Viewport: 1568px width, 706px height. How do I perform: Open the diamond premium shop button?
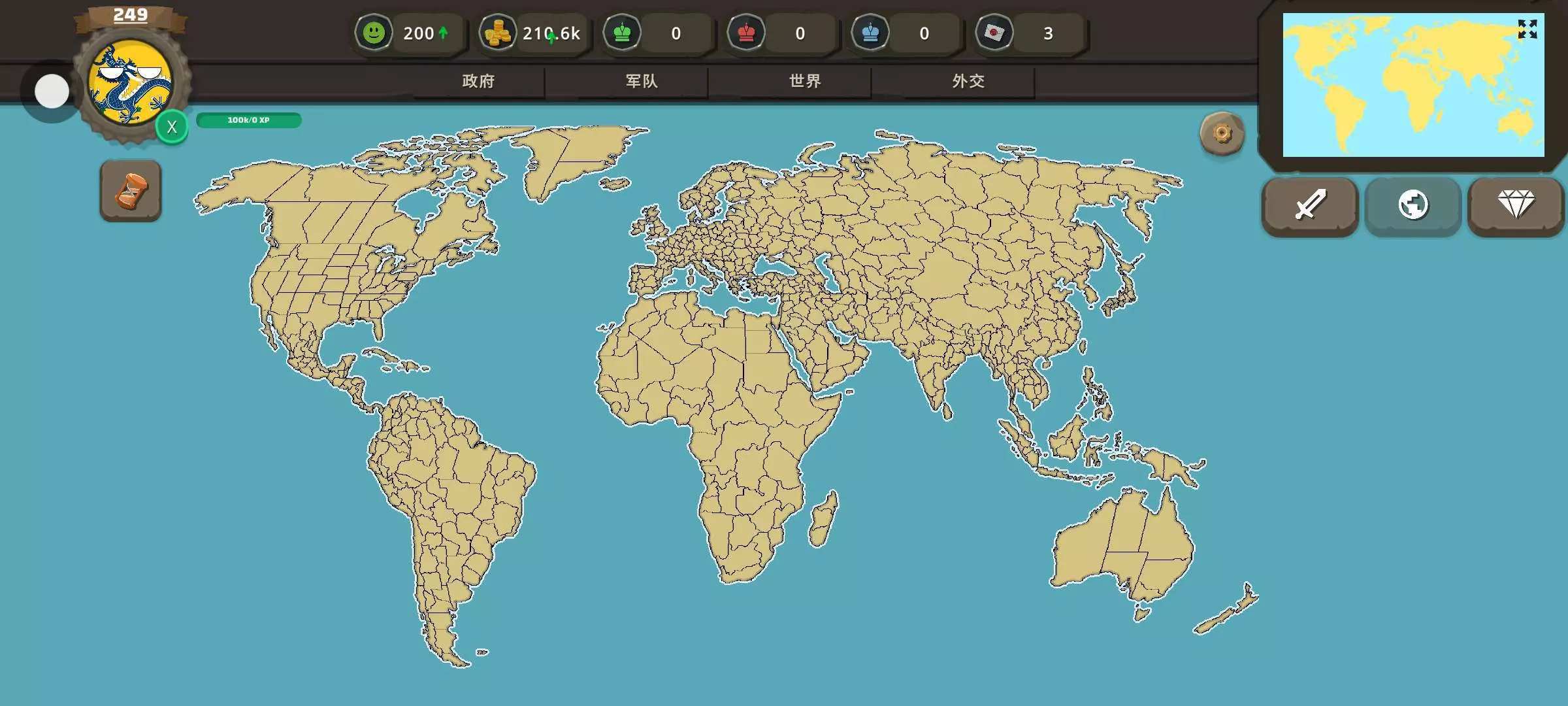(x=1516, y=205)
